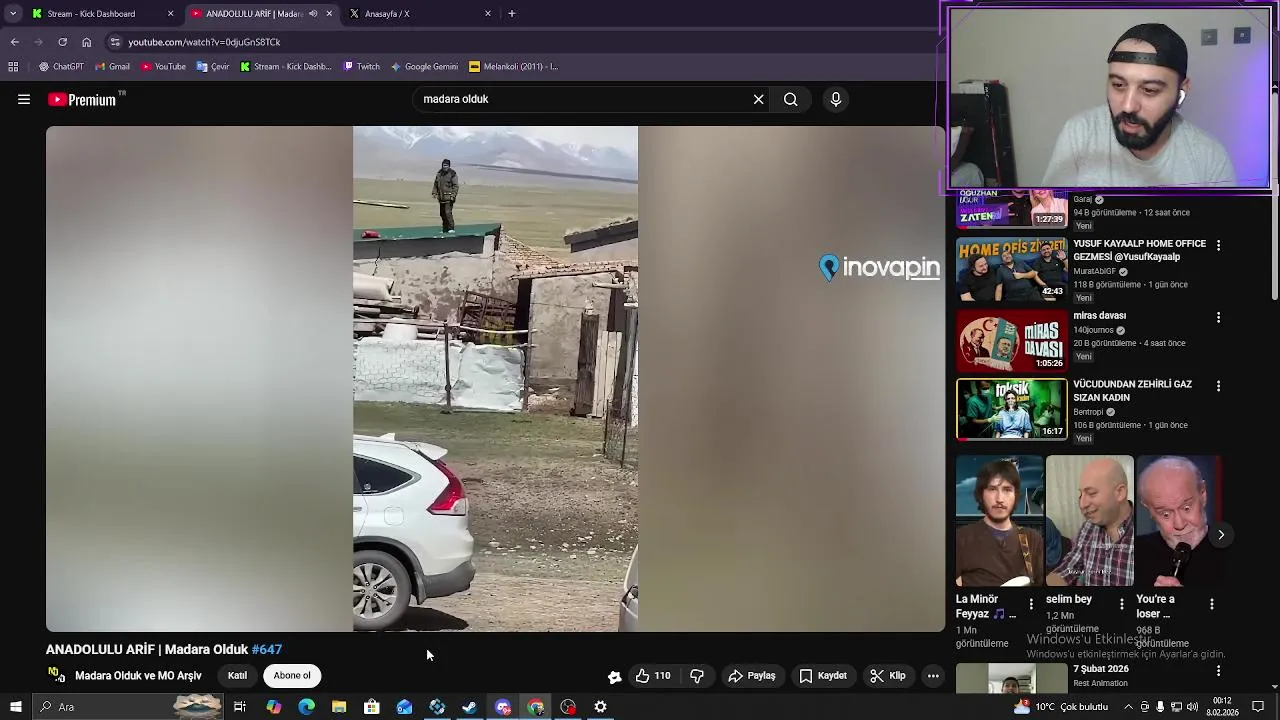Screen dimensions: 1280x720
Task: Like the video with thumbs-up 110
Action: point(653,676)
